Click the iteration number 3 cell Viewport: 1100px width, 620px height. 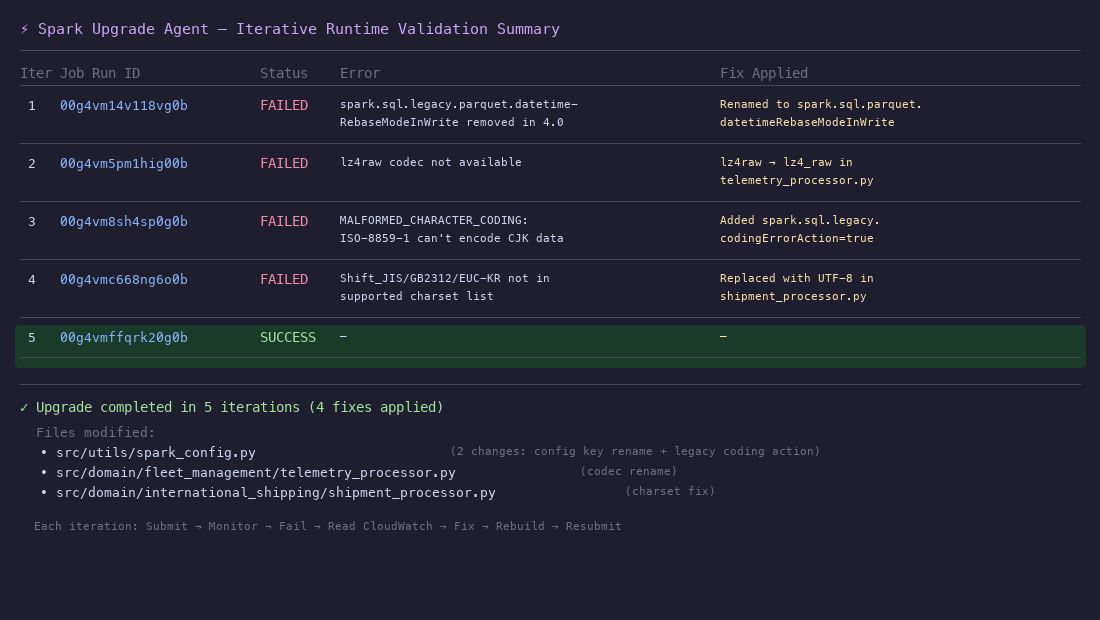coord(32,222)
